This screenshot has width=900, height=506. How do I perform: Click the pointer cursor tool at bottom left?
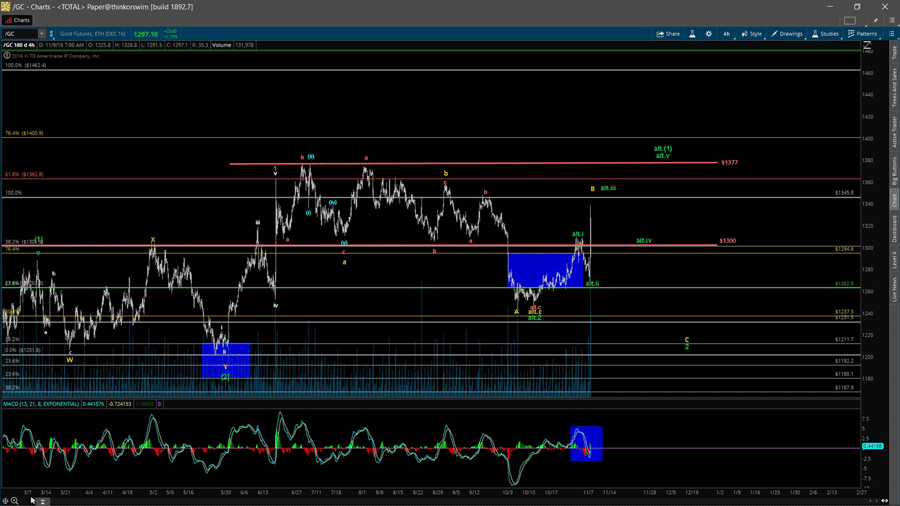[32, 500]
